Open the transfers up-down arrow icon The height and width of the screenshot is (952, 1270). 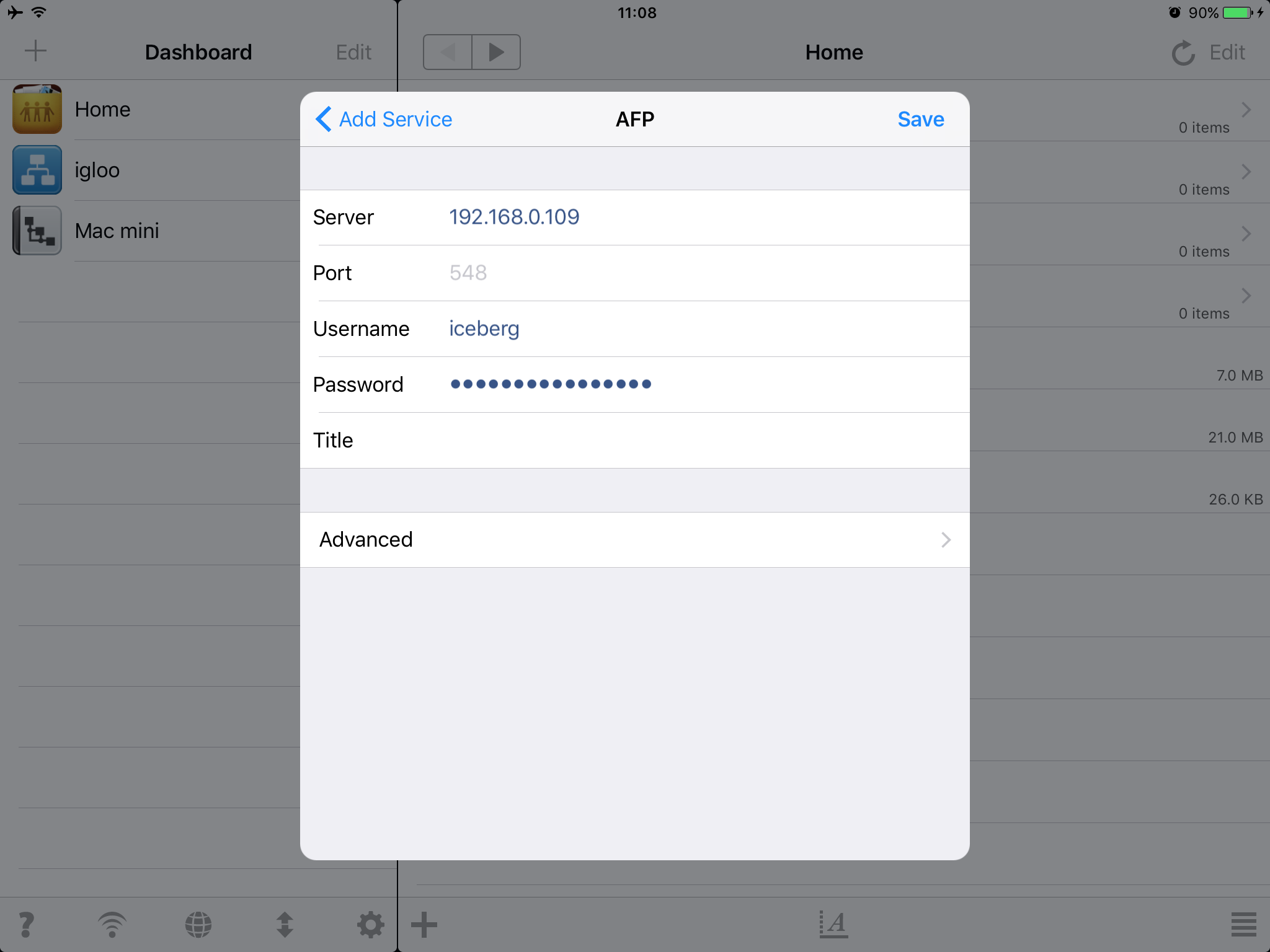(285, 925)
